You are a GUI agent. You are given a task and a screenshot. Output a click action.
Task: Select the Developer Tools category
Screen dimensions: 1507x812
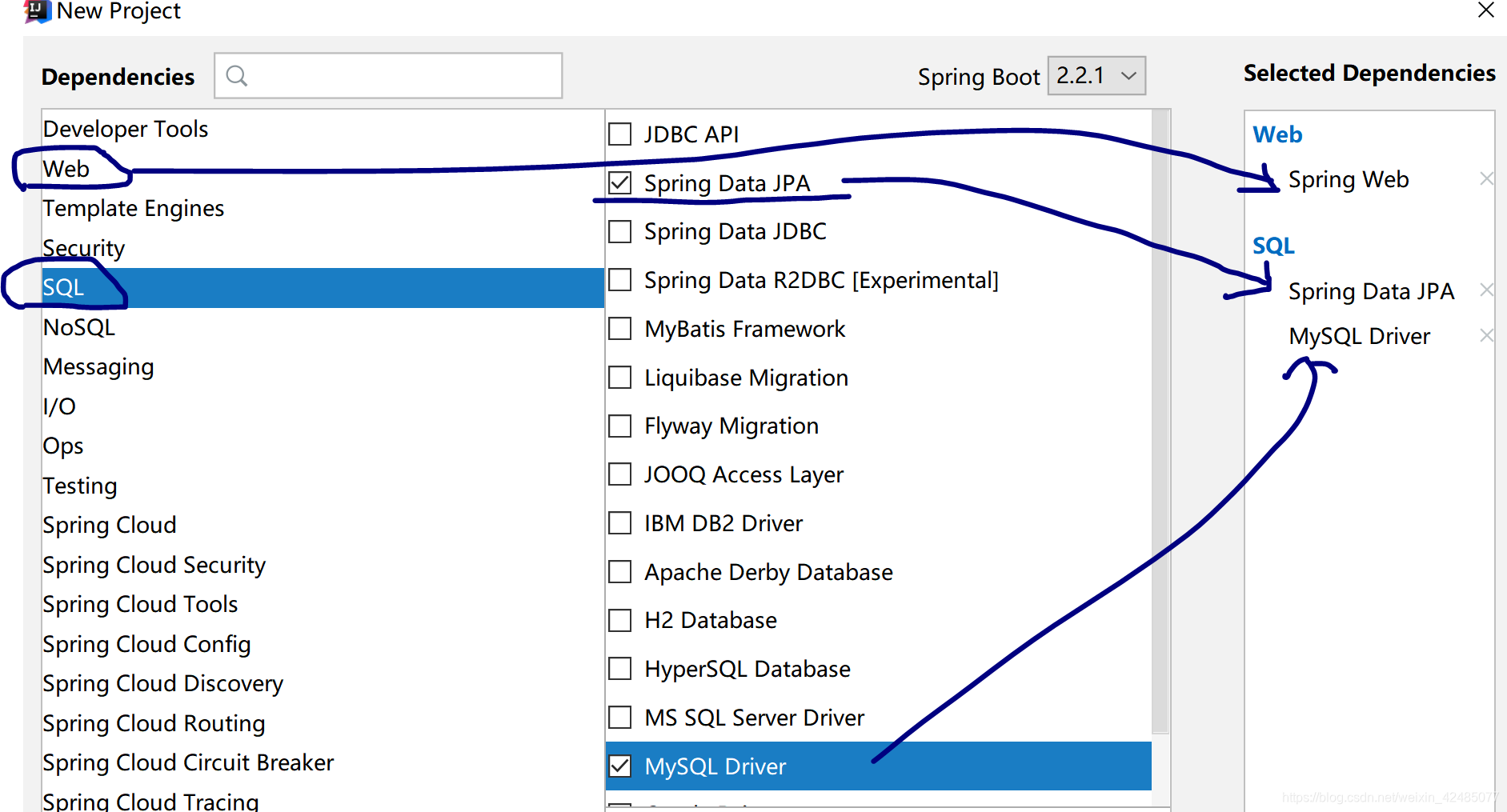pos(323,129)
